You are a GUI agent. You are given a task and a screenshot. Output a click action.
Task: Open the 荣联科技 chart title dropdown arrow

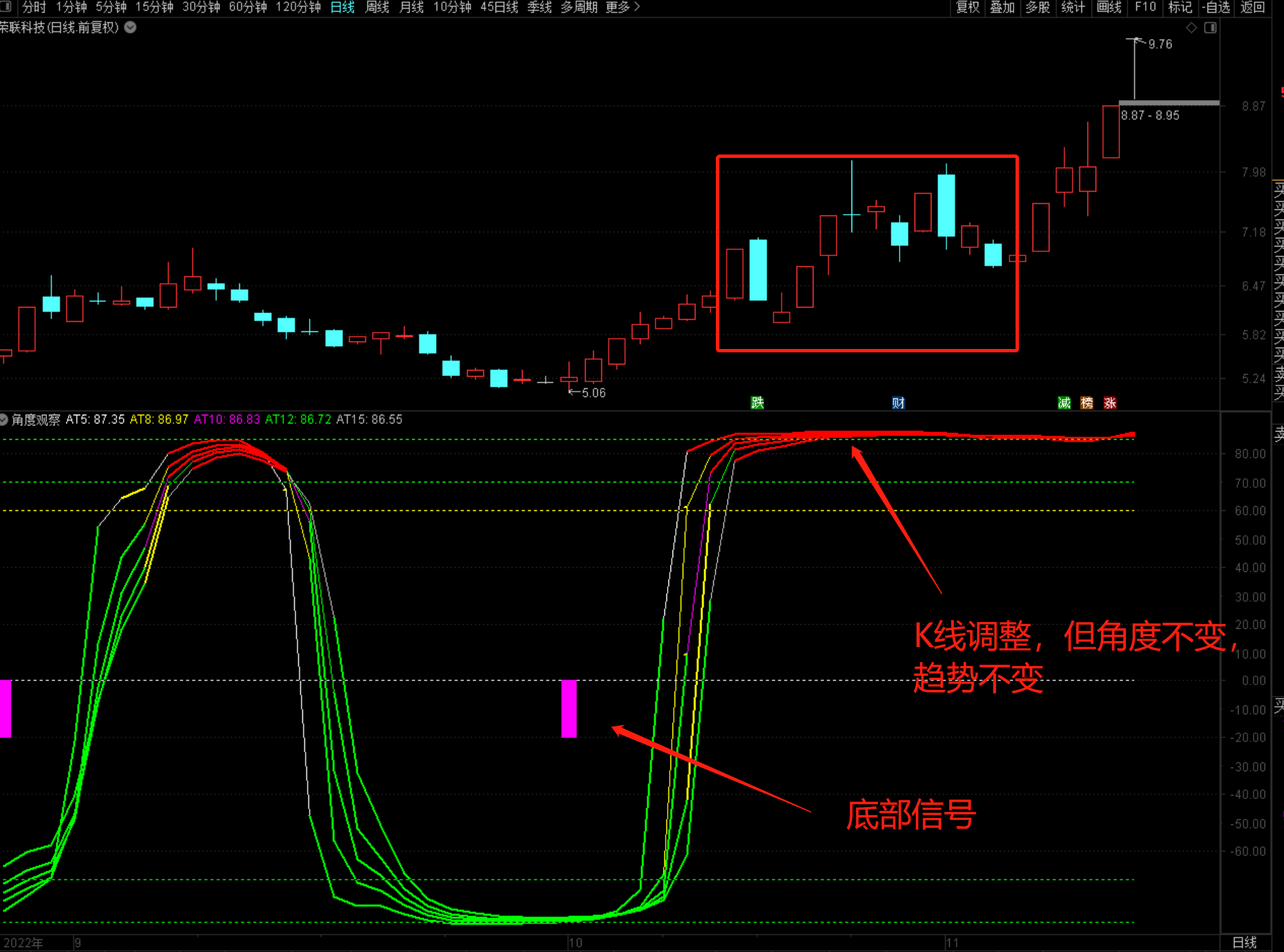130,27
